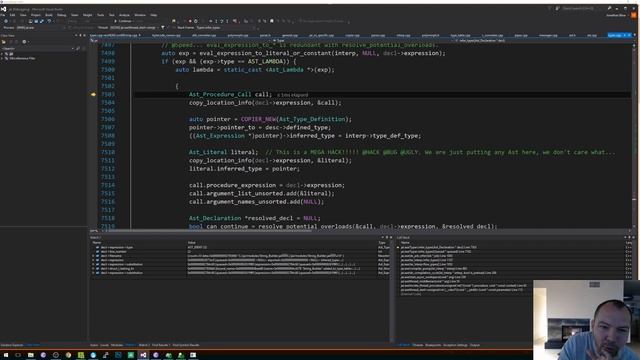Switch to the Breakpoints tab

pyautogui.click(x=433, y=345)
